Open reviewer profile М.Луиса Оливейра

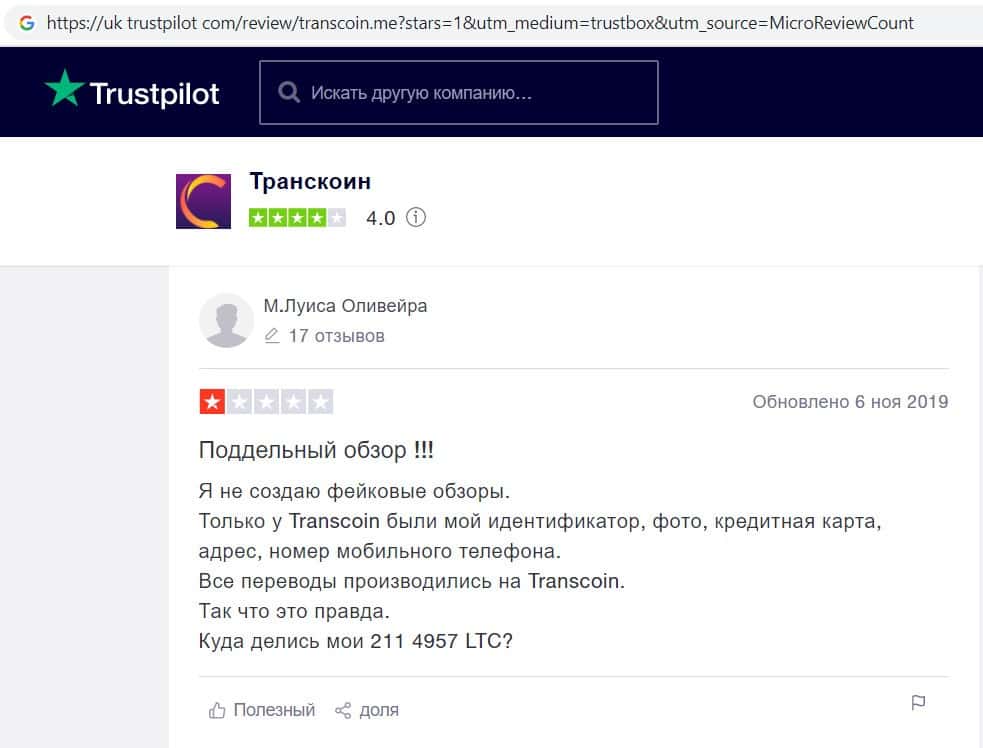(x=345, y=306)
